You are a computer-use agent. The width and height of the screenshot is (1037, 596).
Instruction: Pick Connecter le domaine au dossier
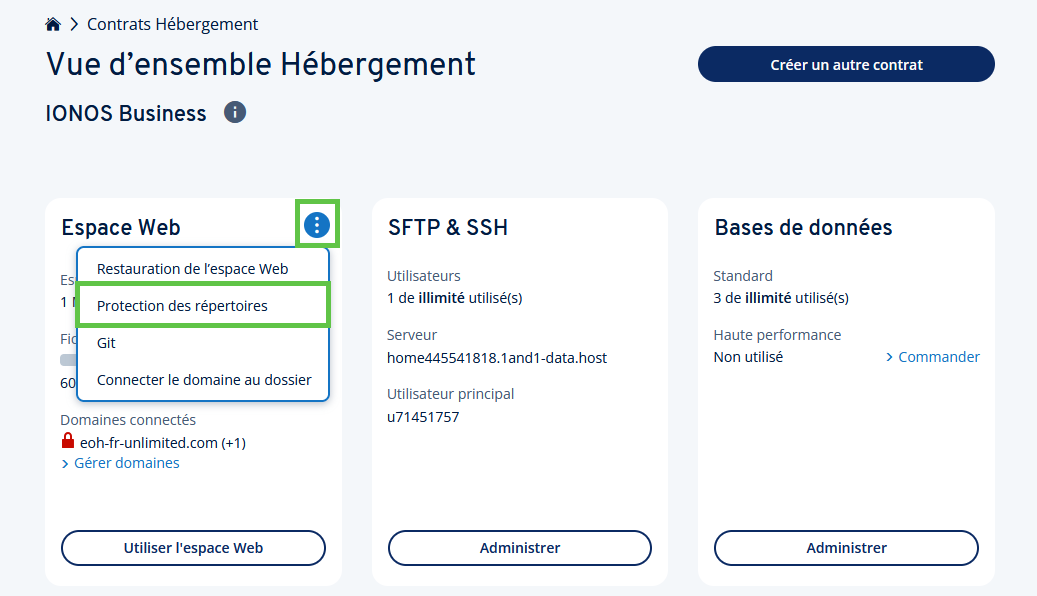[204, 380]
